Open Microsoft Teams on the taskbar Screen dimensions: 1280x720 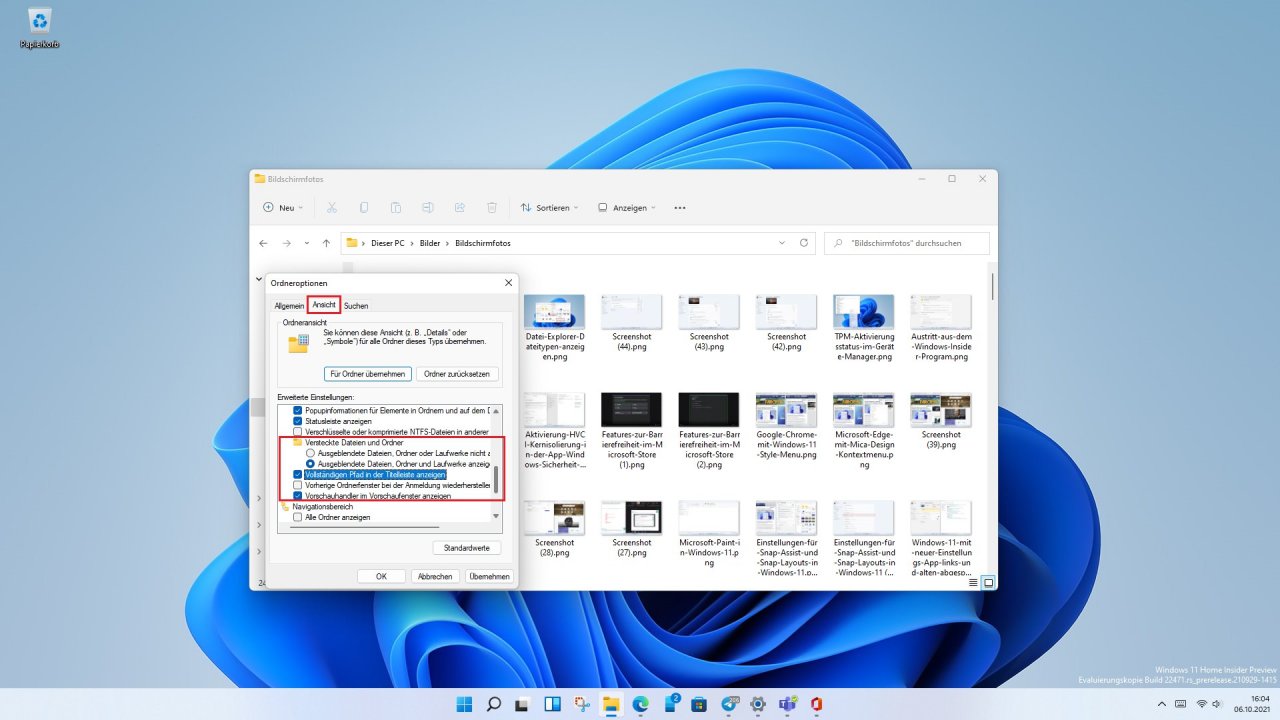(x=787, y=704)
